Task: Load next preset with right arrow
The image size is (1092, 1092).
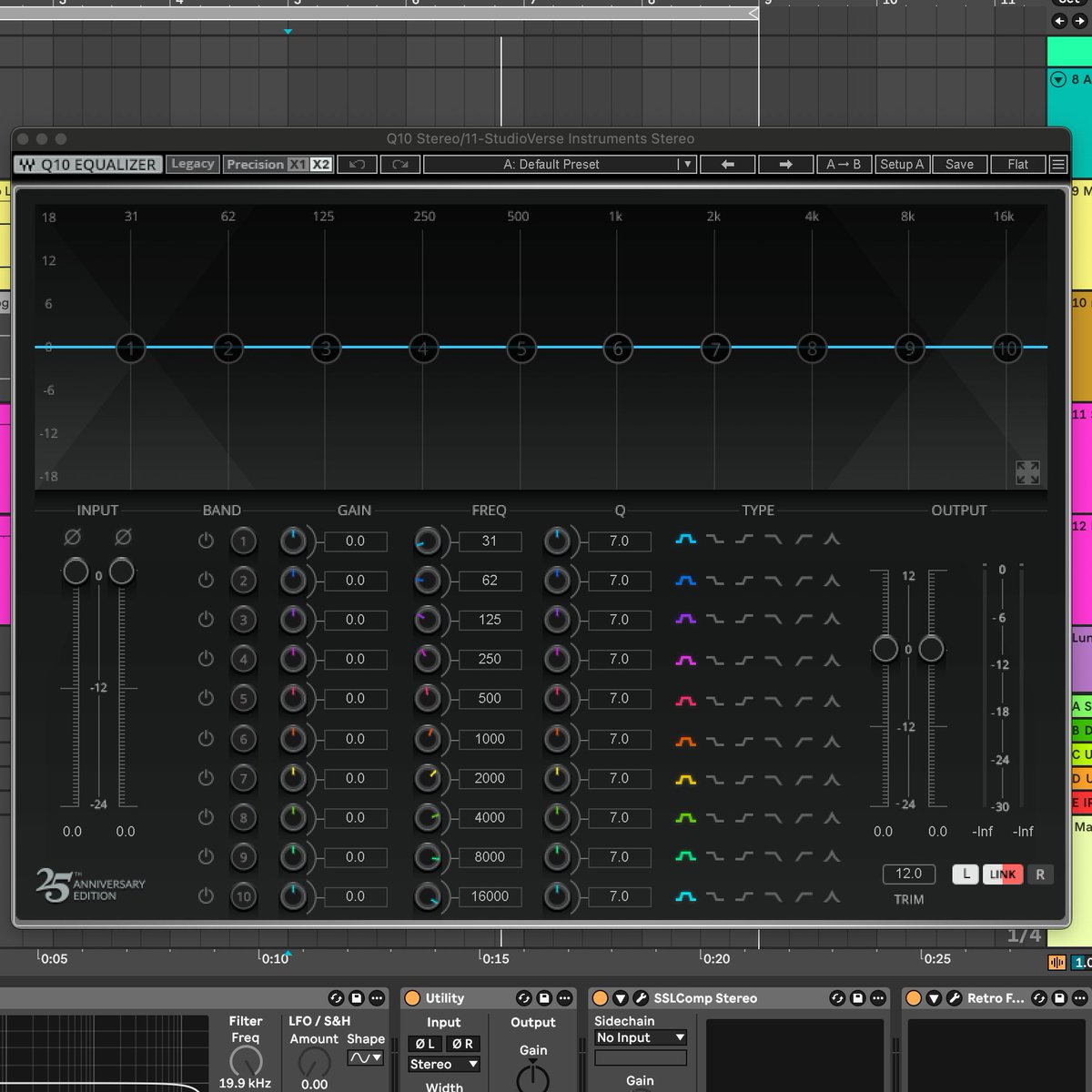Action: [x=786, y=165]
